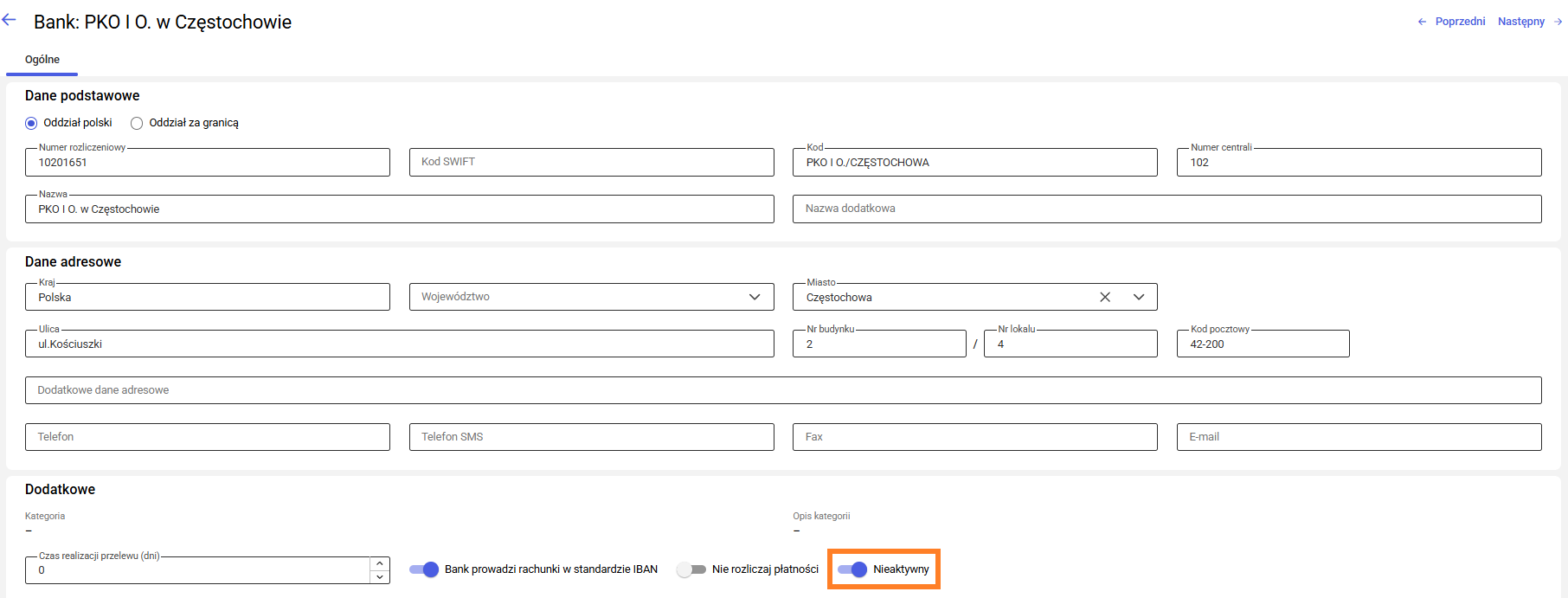
Task: Clear the Miasto field with X icon
Action: point(1105,297)
